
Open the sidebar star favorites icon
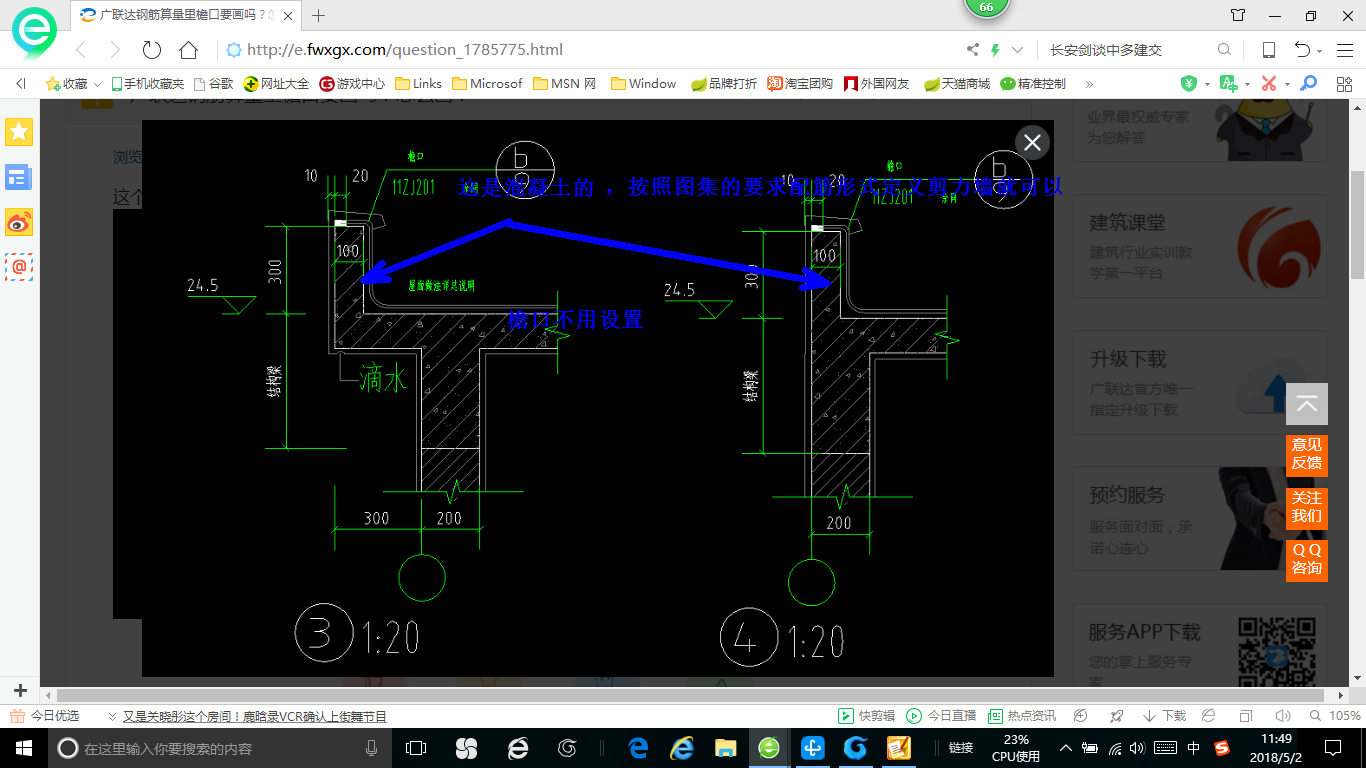[x=19, y=131]
